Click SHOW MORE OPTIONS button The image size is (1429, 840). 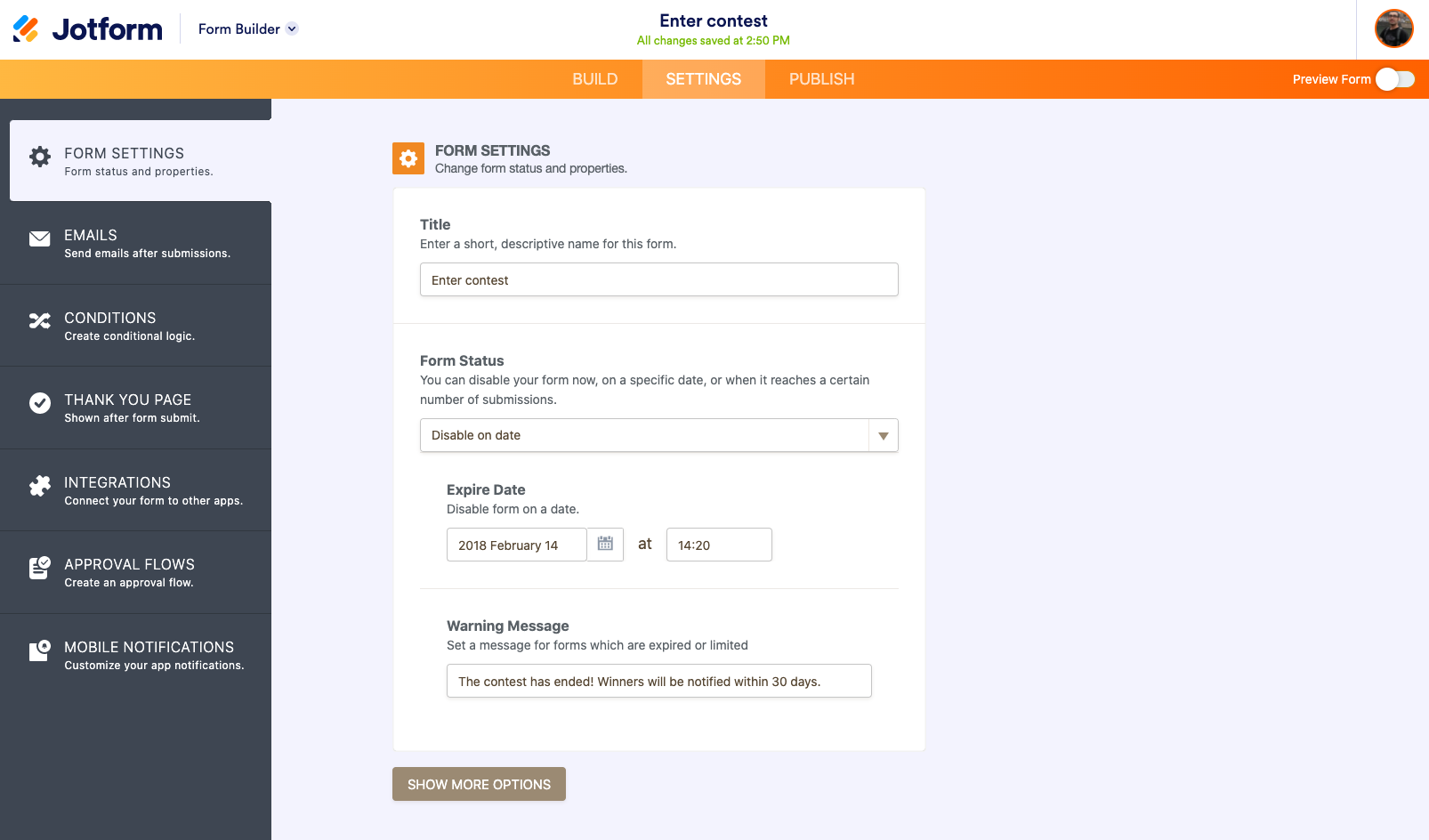(479, 784)
